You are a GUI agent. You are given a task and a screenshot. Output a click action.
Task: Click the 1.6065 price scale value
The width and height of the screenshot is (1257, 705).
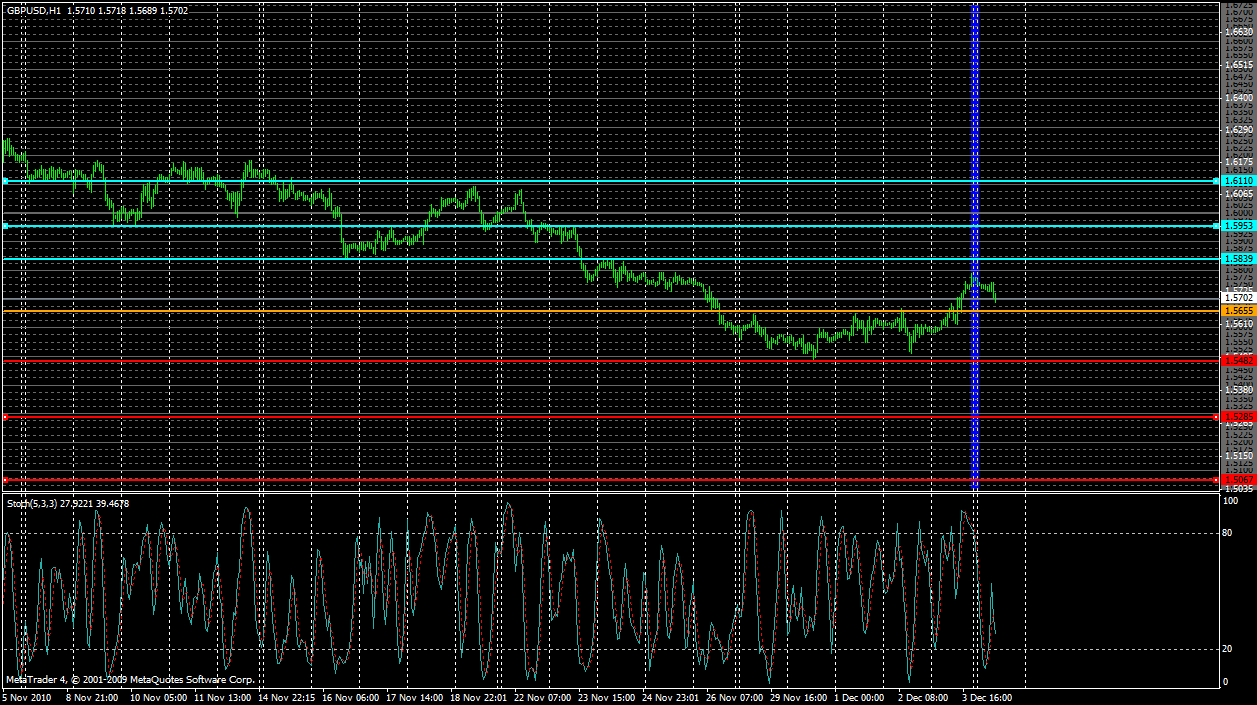pos(1239,194)
